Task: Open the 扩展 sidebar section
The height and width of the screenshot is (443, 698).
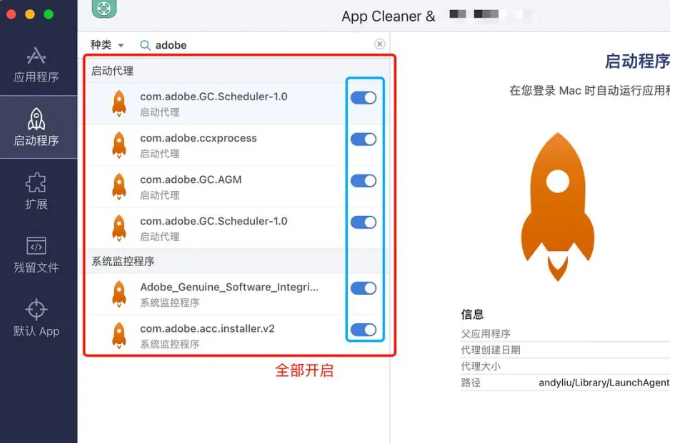Action: (36, 191)
